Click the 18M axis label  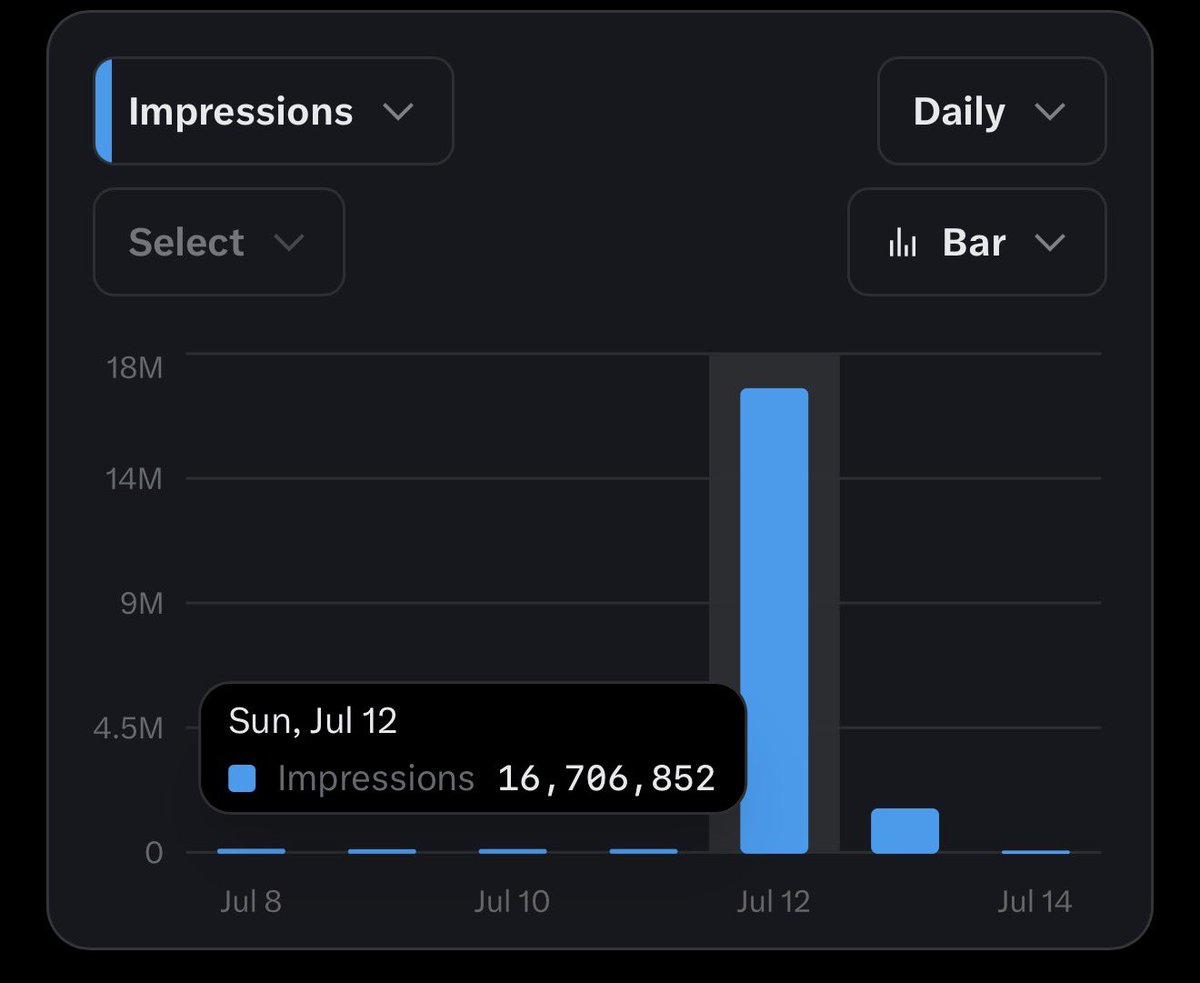pyautogui.click(x=134, y=368)
